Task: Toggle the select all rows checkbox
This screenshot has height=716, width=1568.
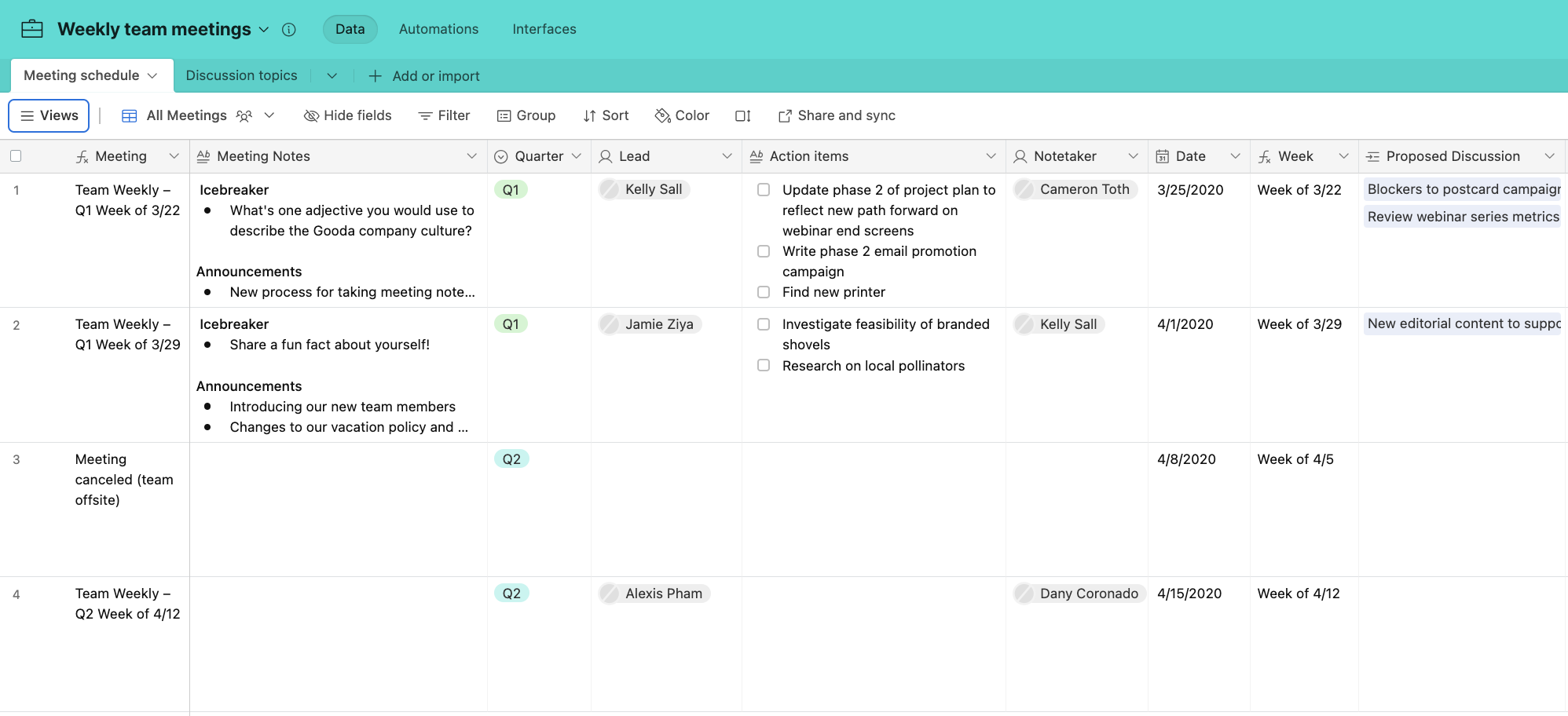Action: tap(16, 156)
